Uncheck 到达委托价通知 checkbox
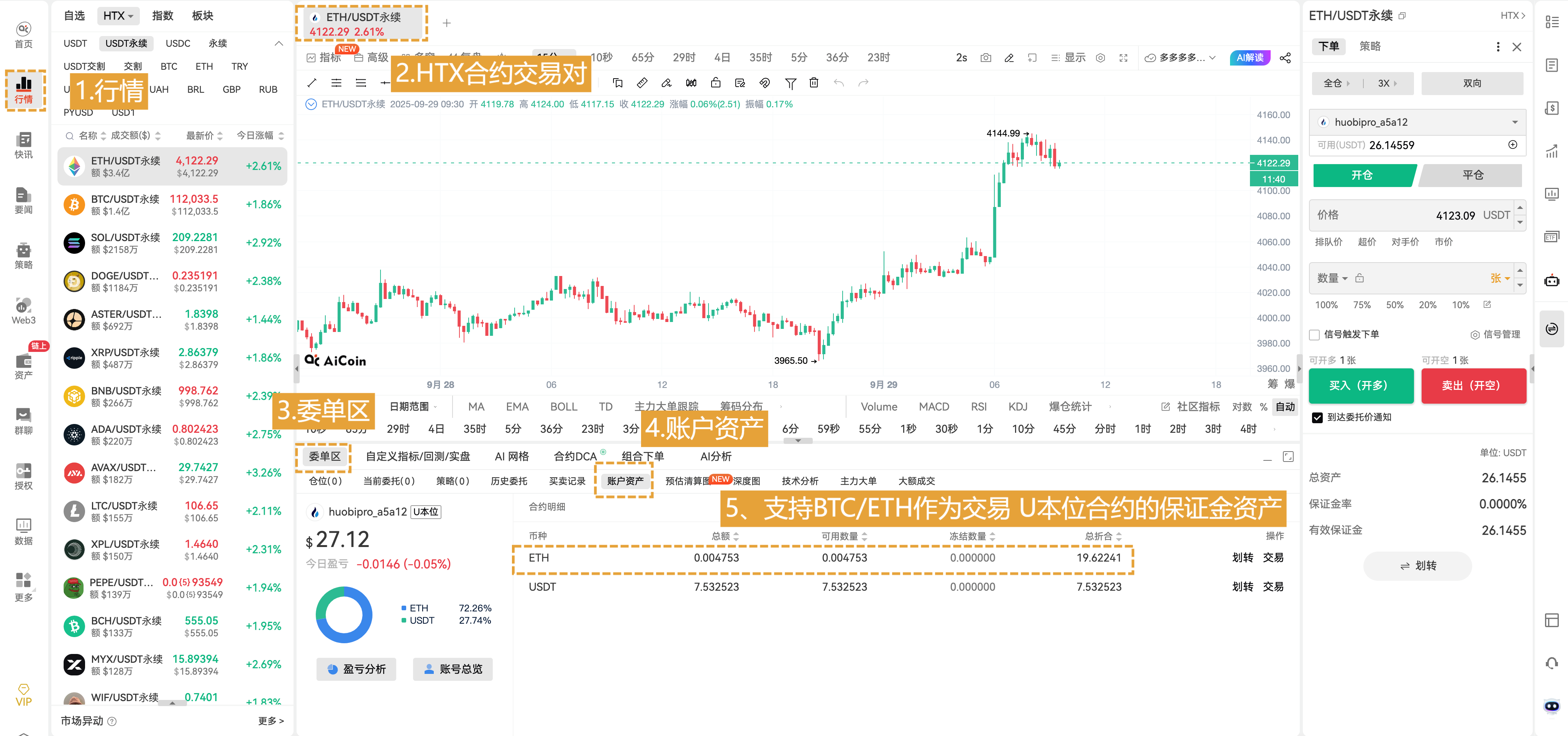 pos(1317,417)
